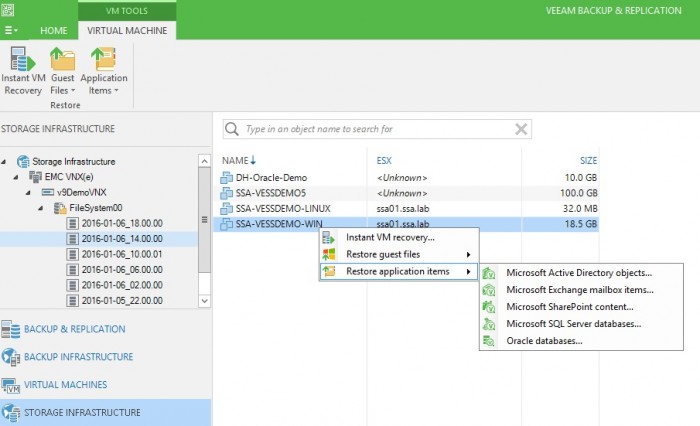Collapse the FileSystem00 tree node
This screenshot has width=700, height=426.
41,208
